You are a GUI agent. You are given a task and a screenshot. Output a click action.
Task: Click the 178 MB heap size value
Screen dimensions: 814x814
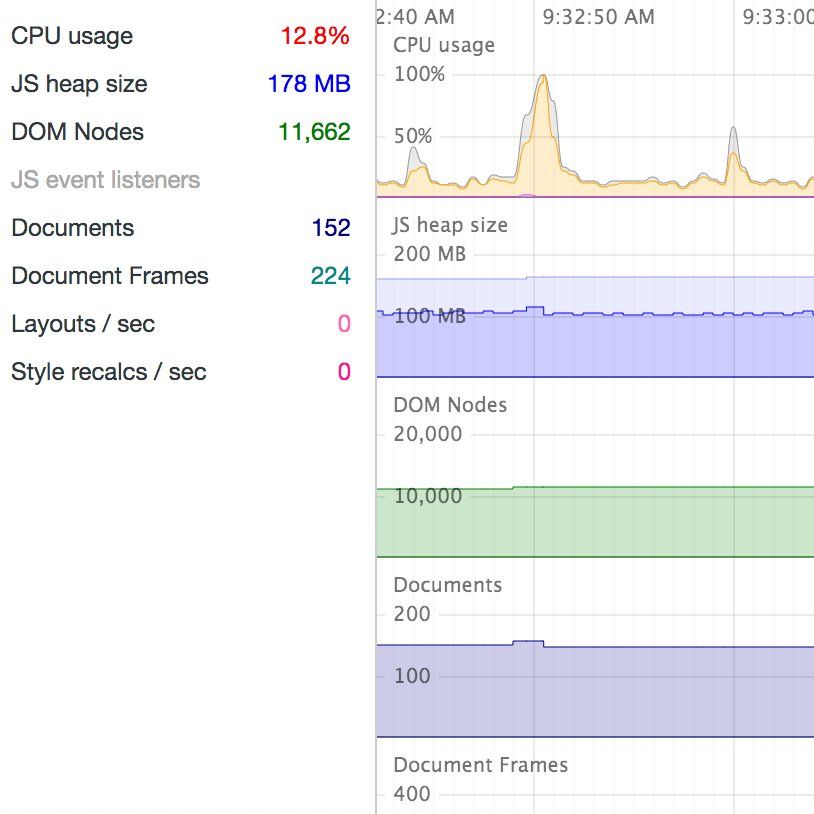click(x=309, y=84)
